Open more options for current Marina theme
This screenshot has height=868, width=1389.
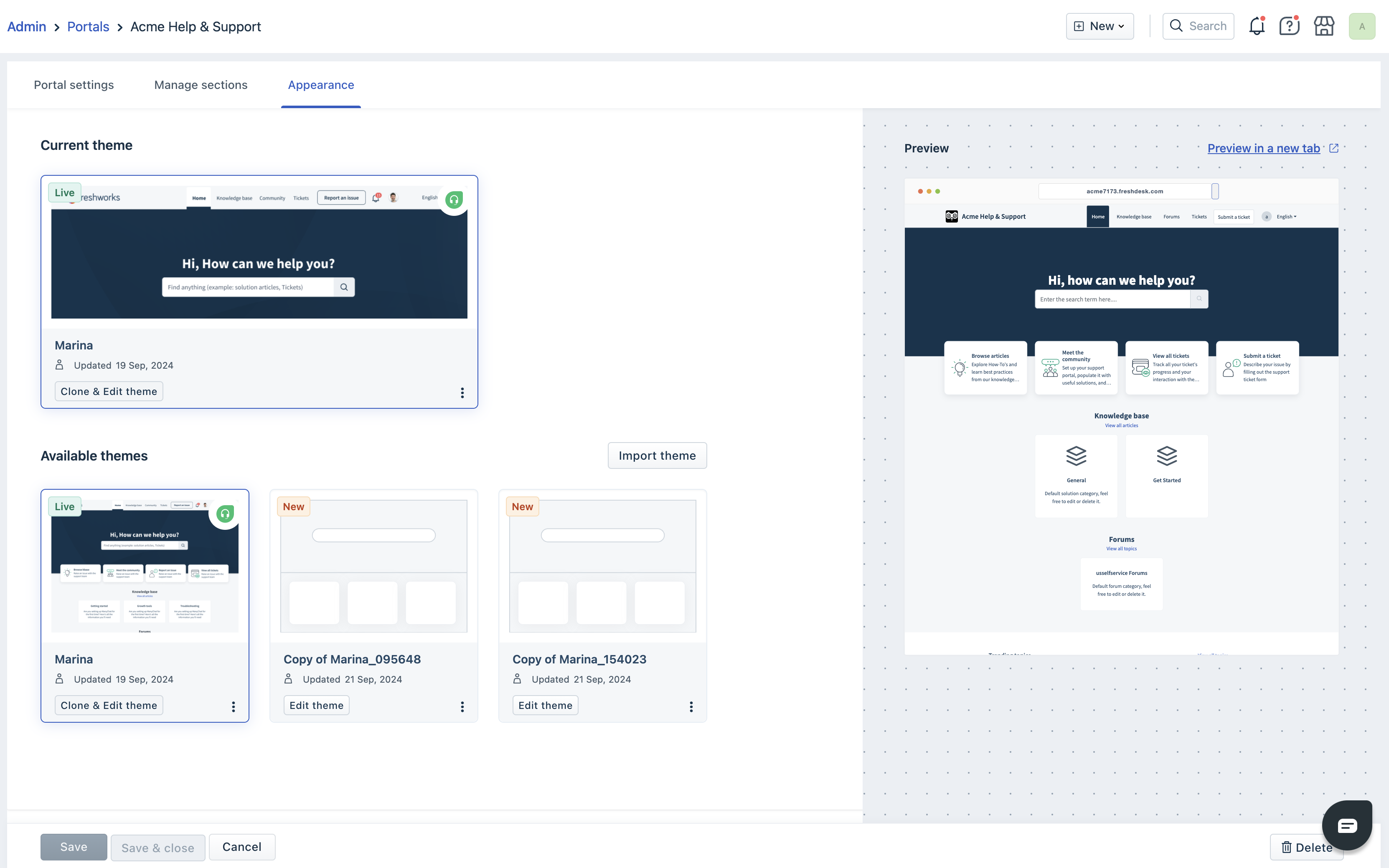(462, 392)
